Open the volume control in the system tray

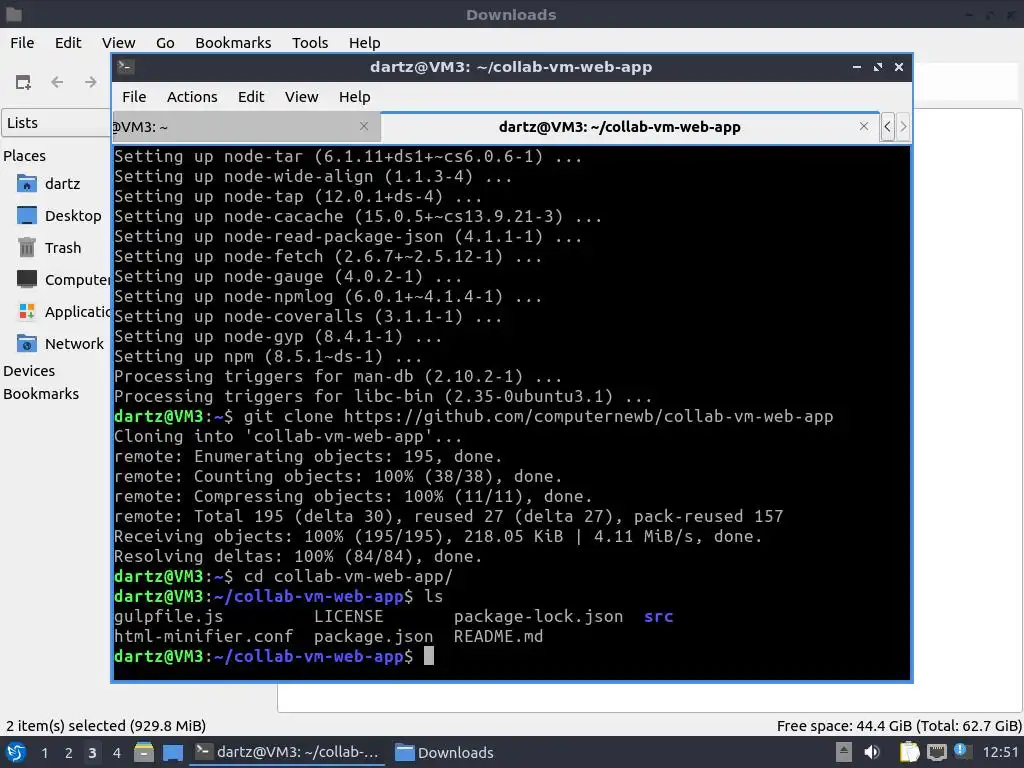point(871,752)
